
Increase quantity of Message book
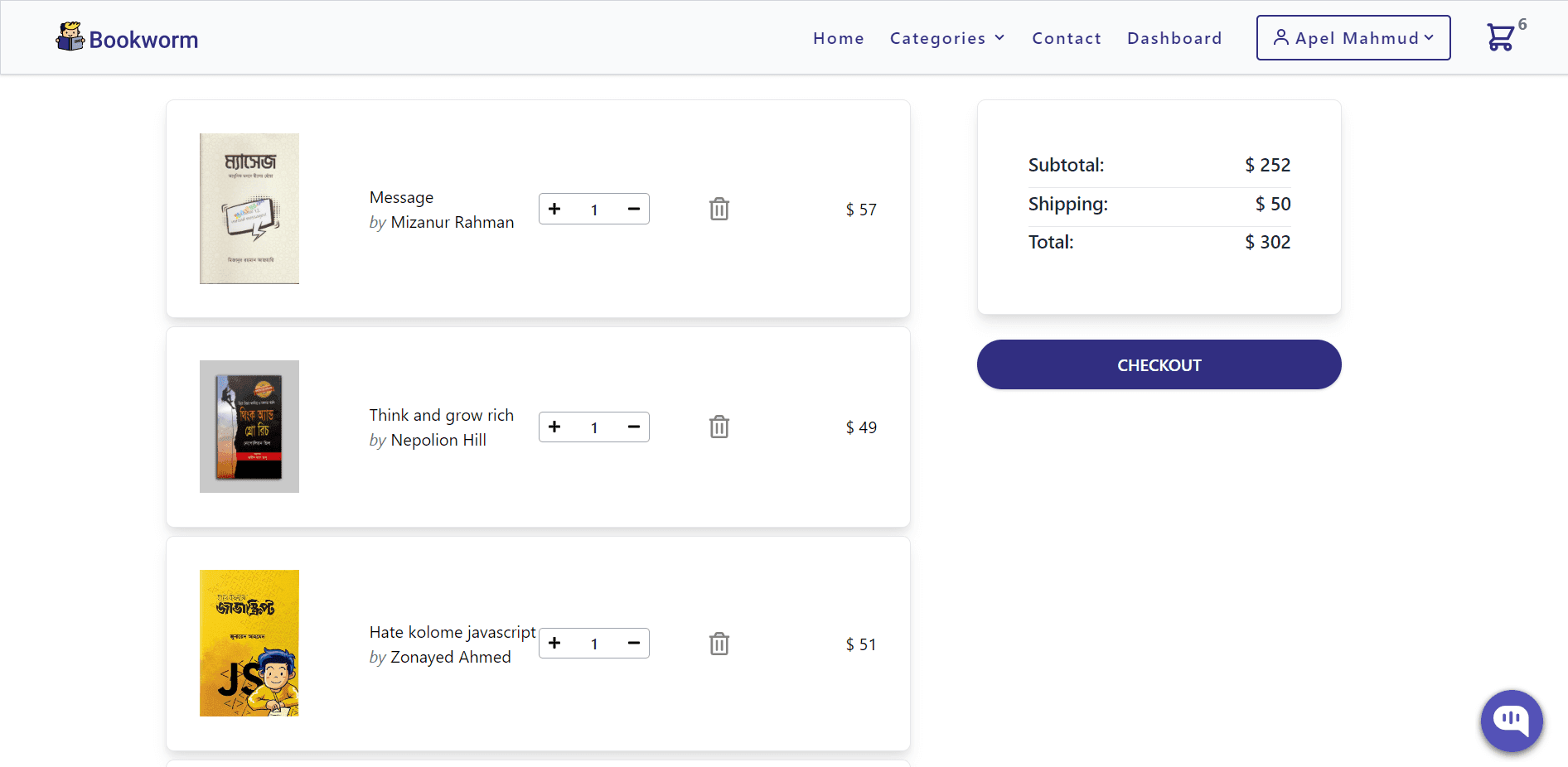tap(554, 209)
